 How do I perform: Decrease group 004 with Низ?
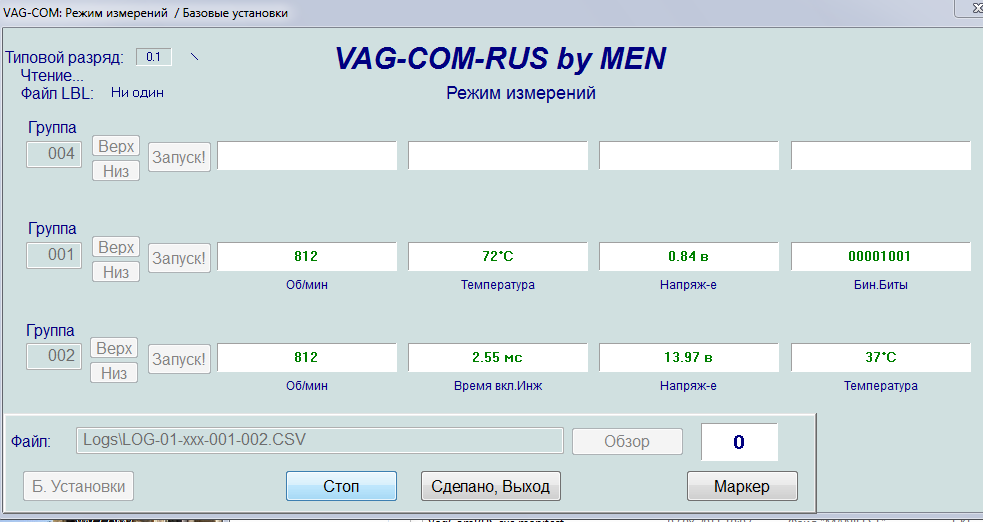[116, 171]
